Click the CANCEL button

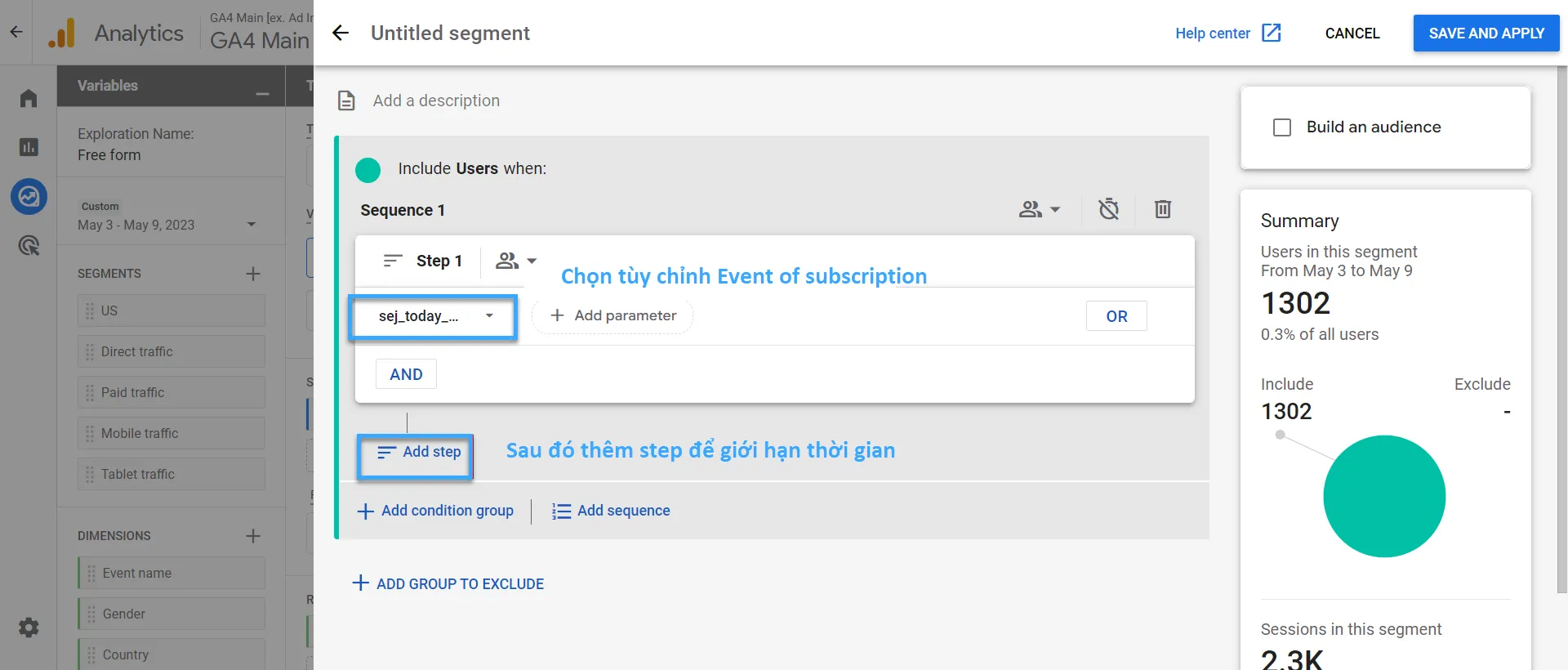click(1352, 33)
